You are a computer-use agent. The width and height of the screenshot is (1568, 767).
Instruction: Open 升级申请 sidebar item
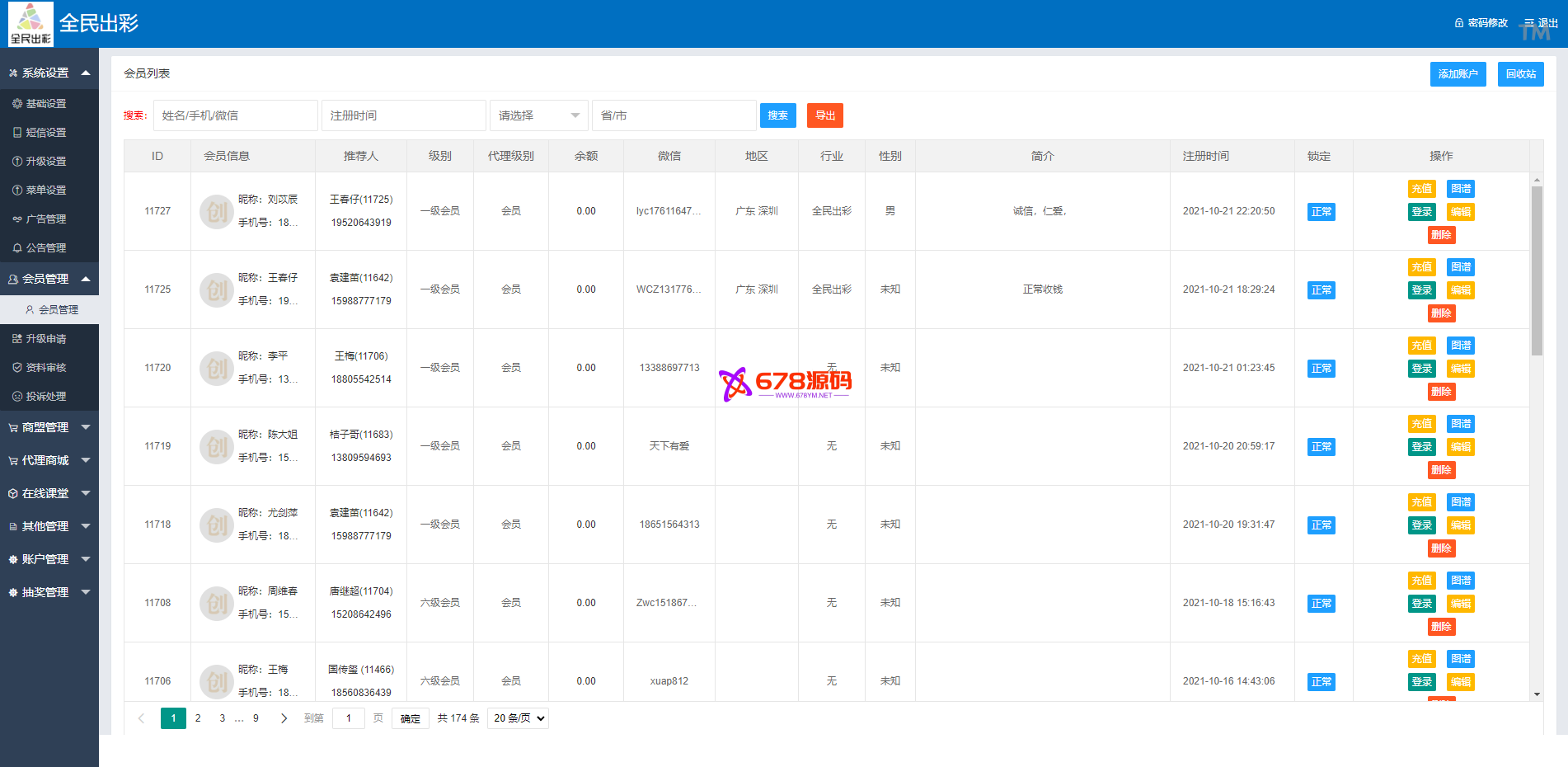click(x=45, y=339)
